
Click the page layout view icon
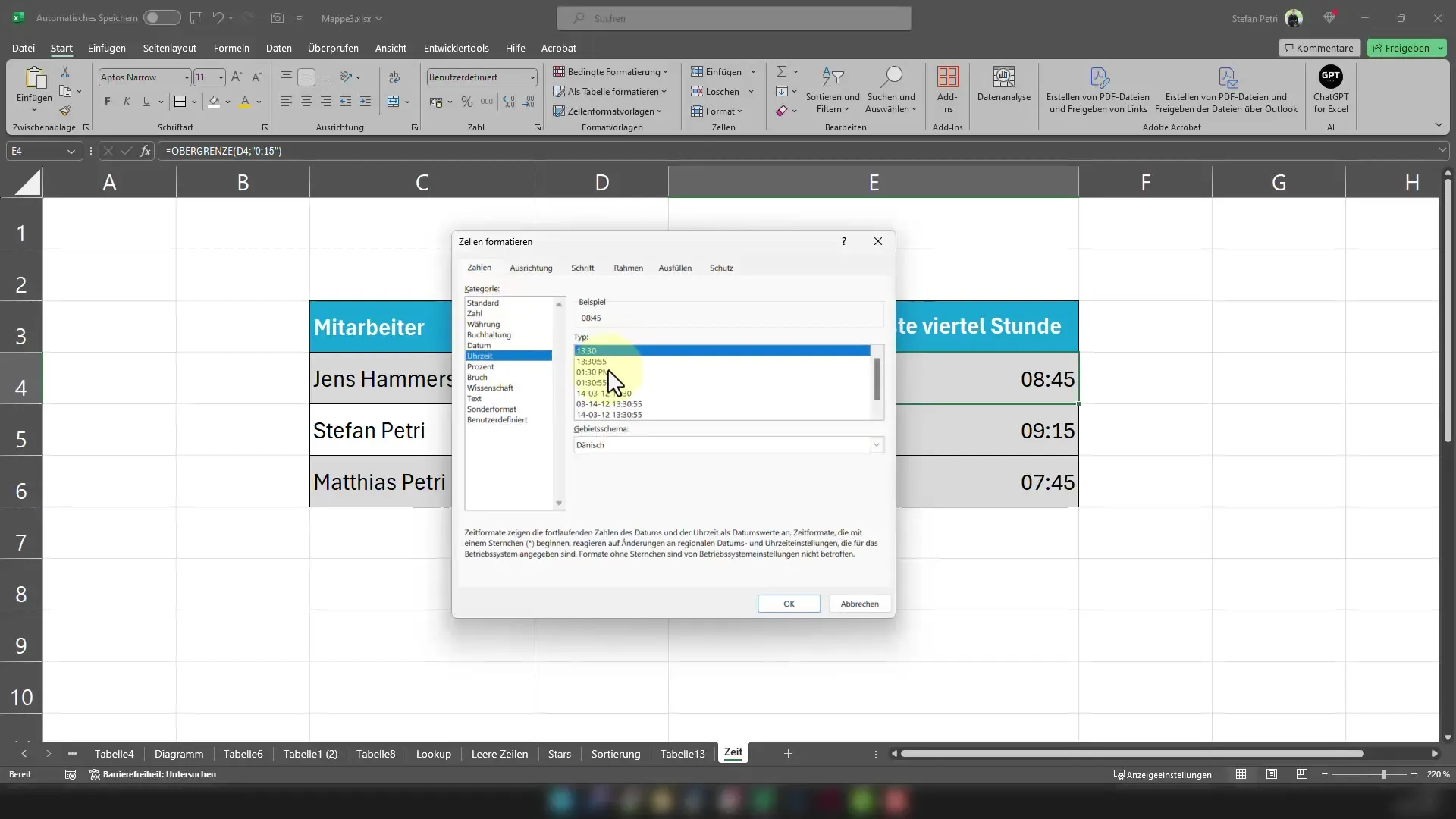[1272, 774]
